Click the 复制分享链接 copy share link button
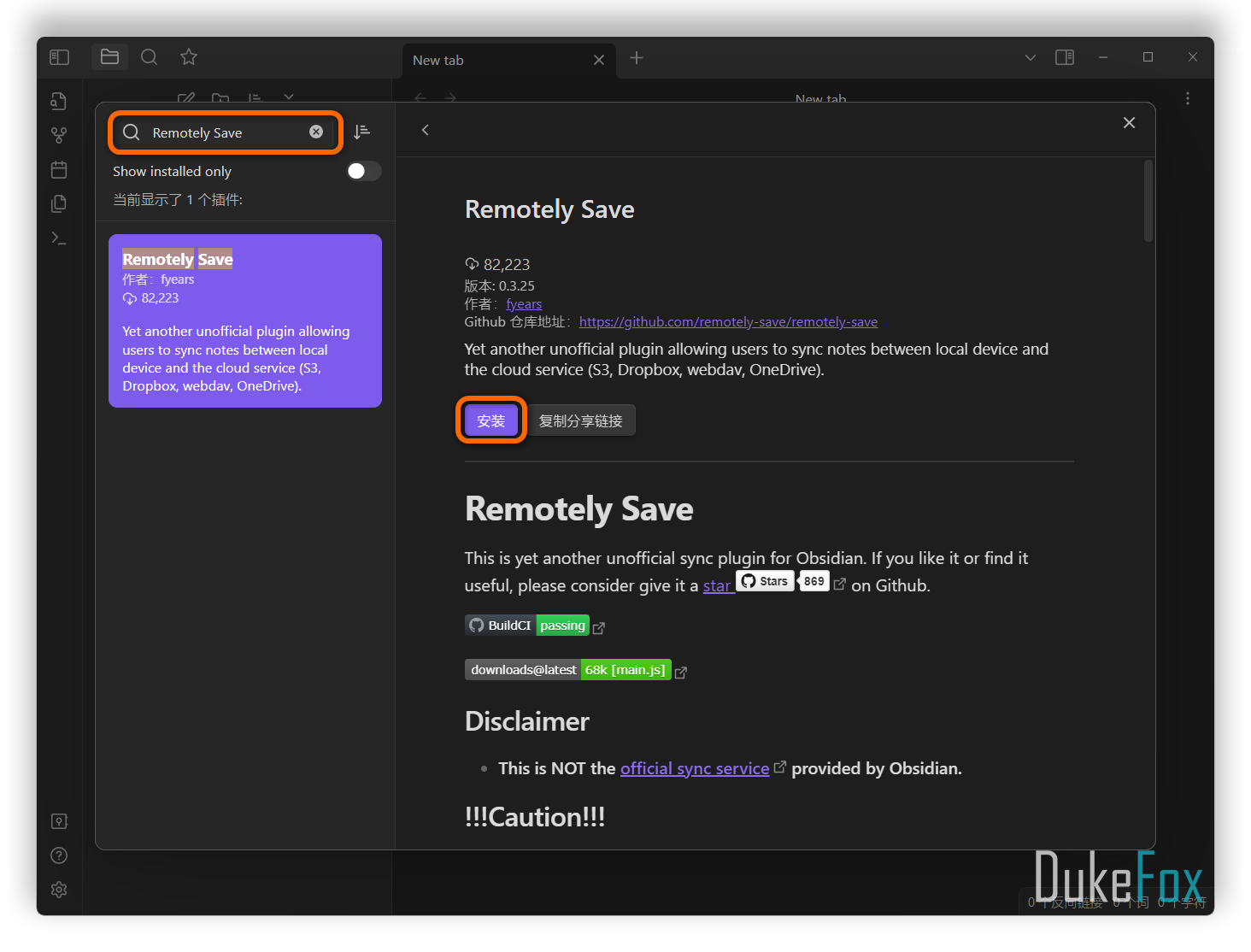Image resolution: width=1251 pixels, height=952 pixels. point(581,420)
